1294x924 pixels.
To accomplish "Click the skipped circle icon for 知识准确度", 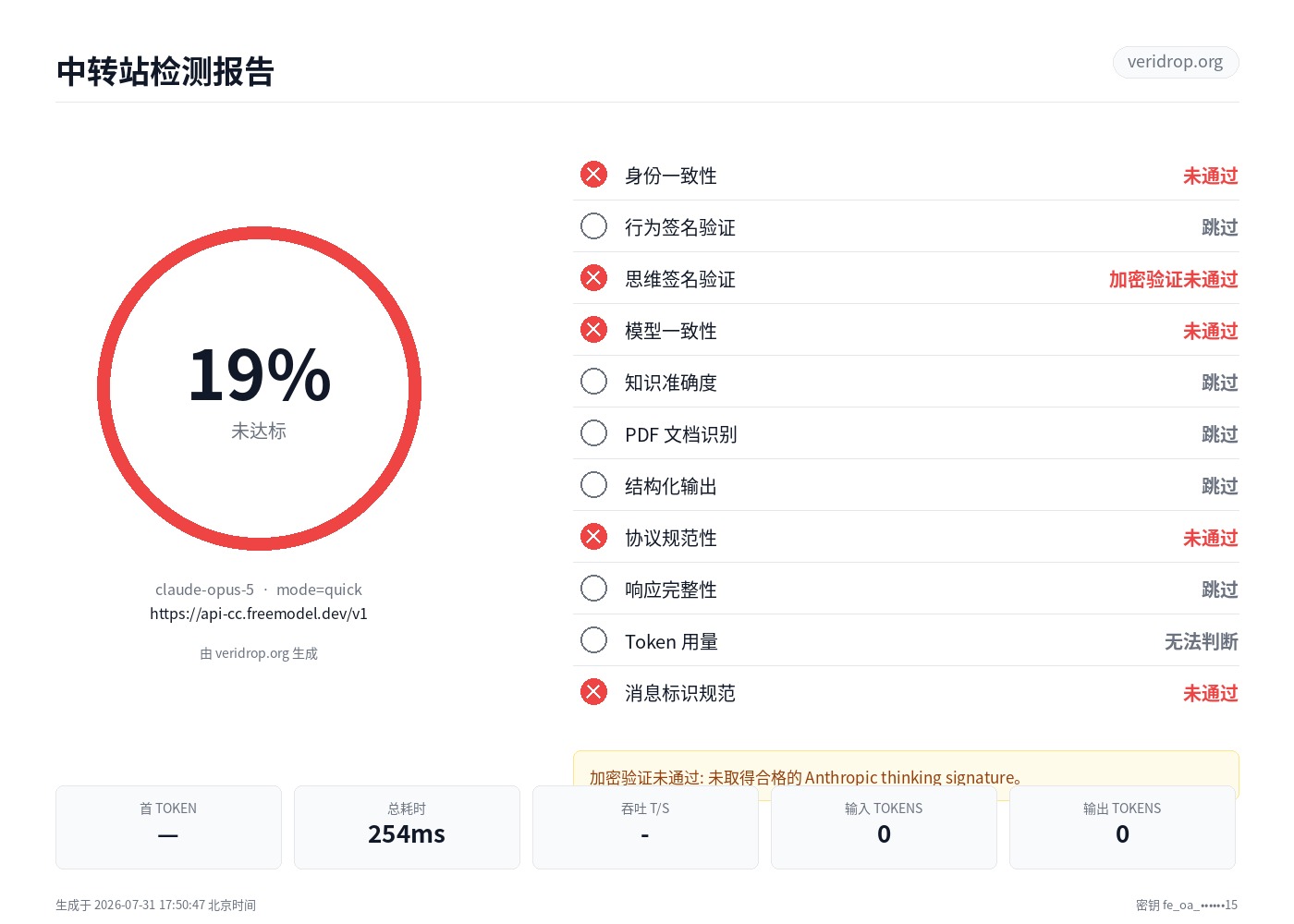I will (593, 382).
